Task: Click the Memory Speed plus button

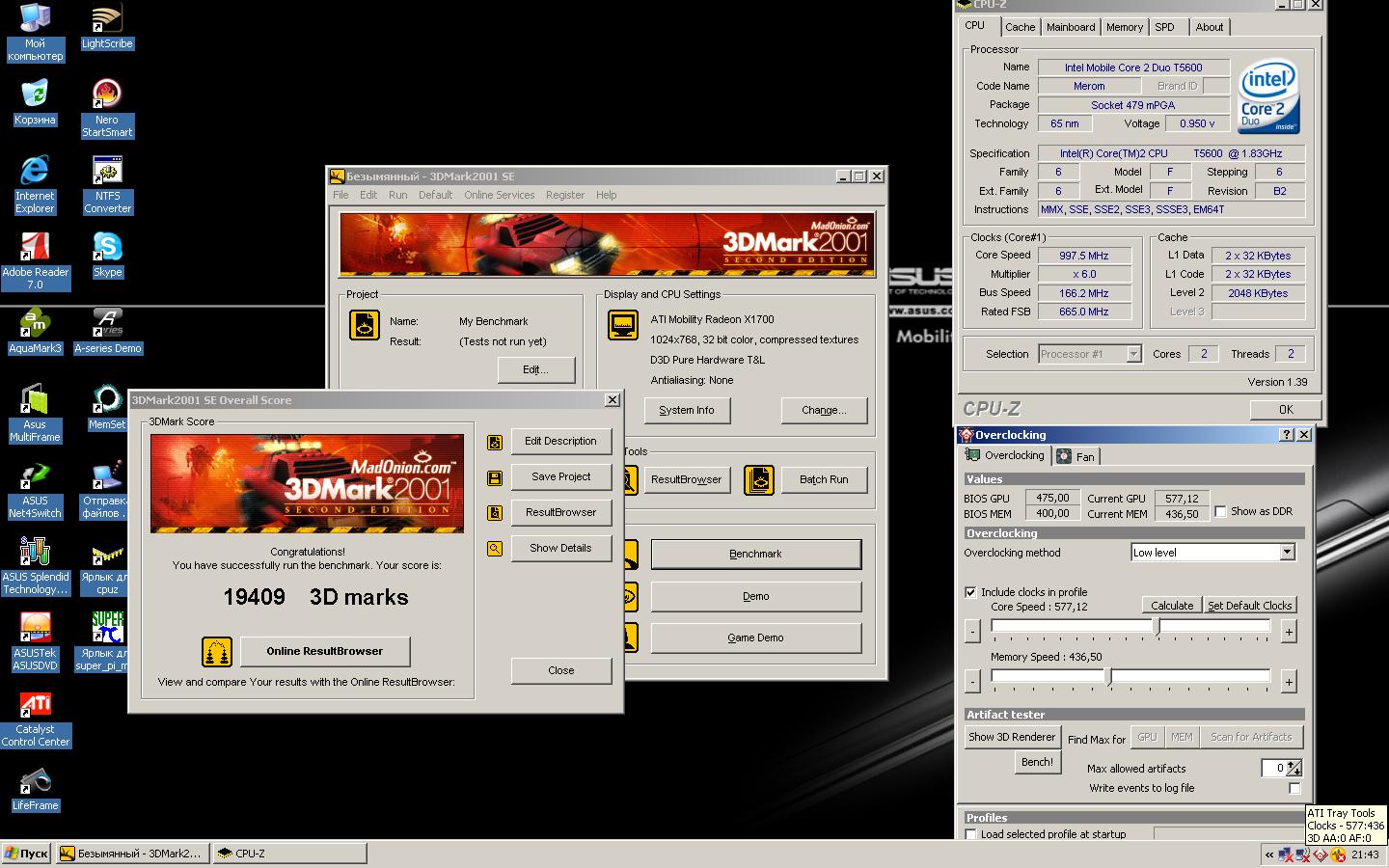Action: tap(1289, 682)
